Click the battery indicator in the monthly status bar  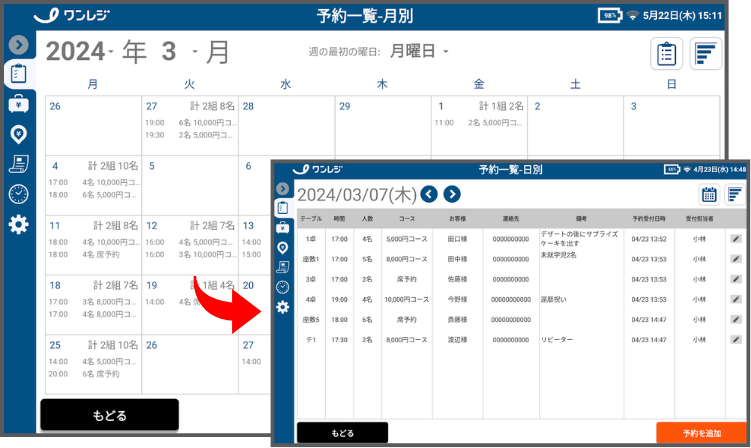point(610,15)
